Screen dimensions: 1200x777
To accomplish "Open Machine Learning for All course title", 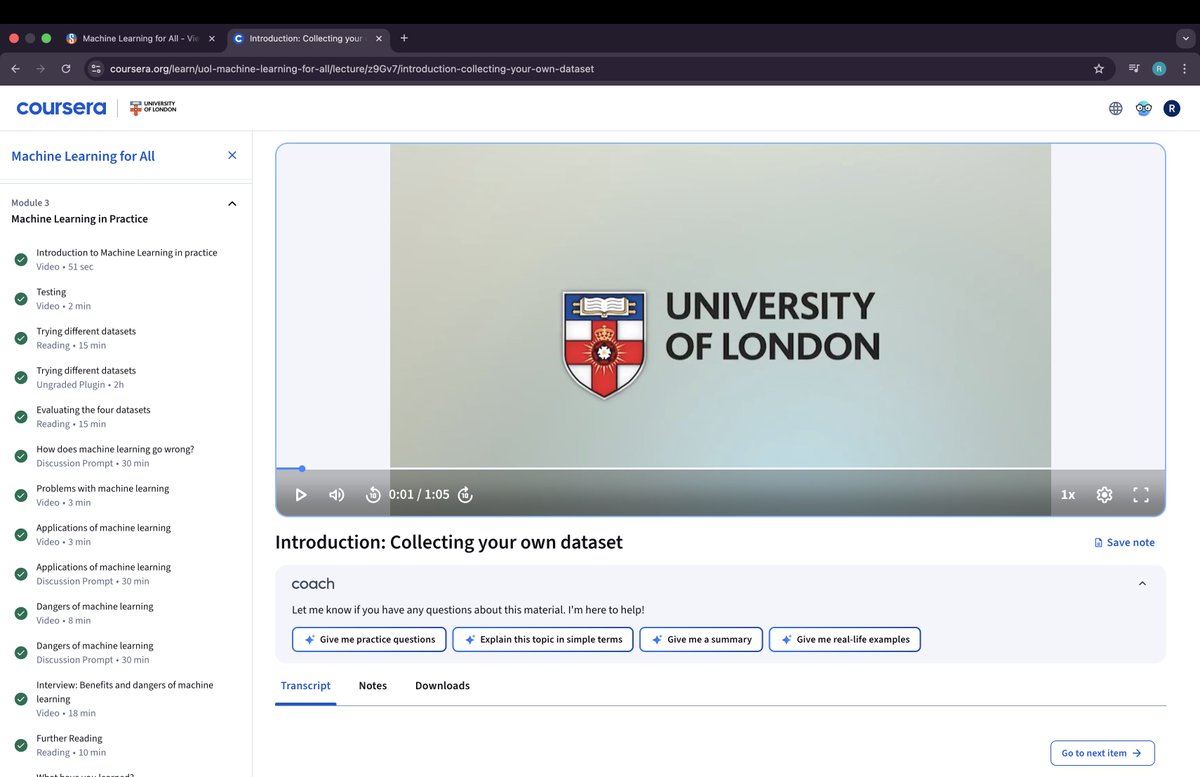I will (x=83, y=156).
